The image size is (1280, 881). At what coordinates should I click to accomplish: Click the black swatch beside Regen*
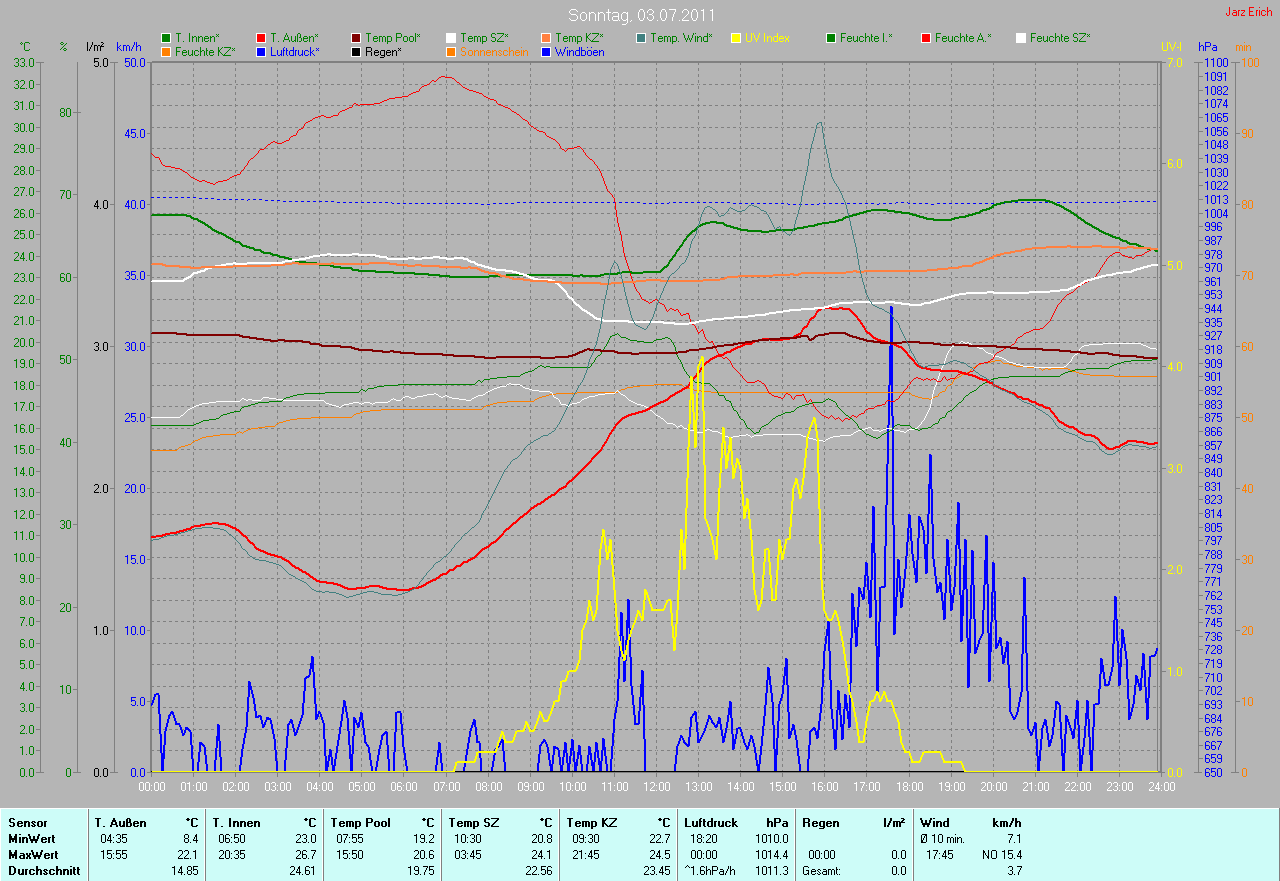coord(357,51)
